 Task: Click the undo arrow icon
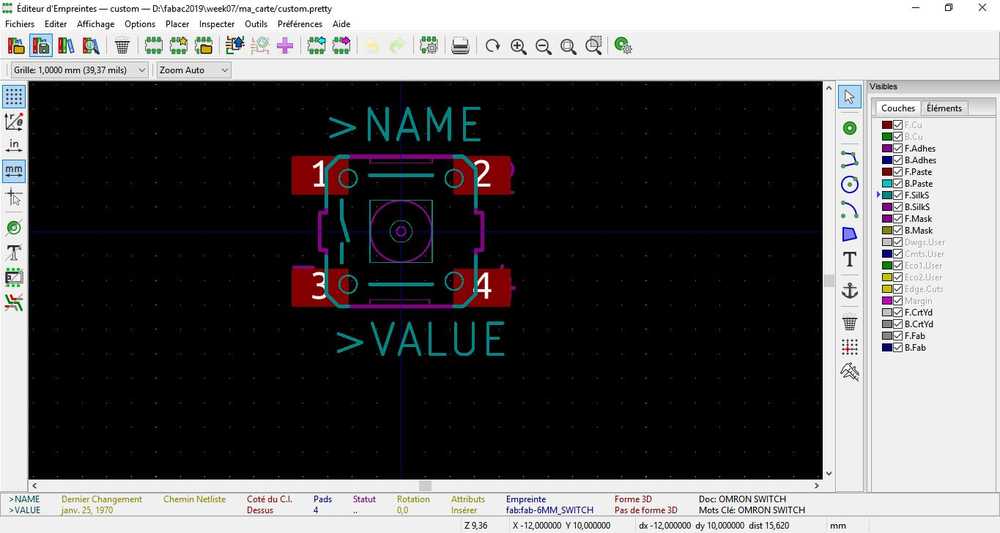[x=372, y=46]
